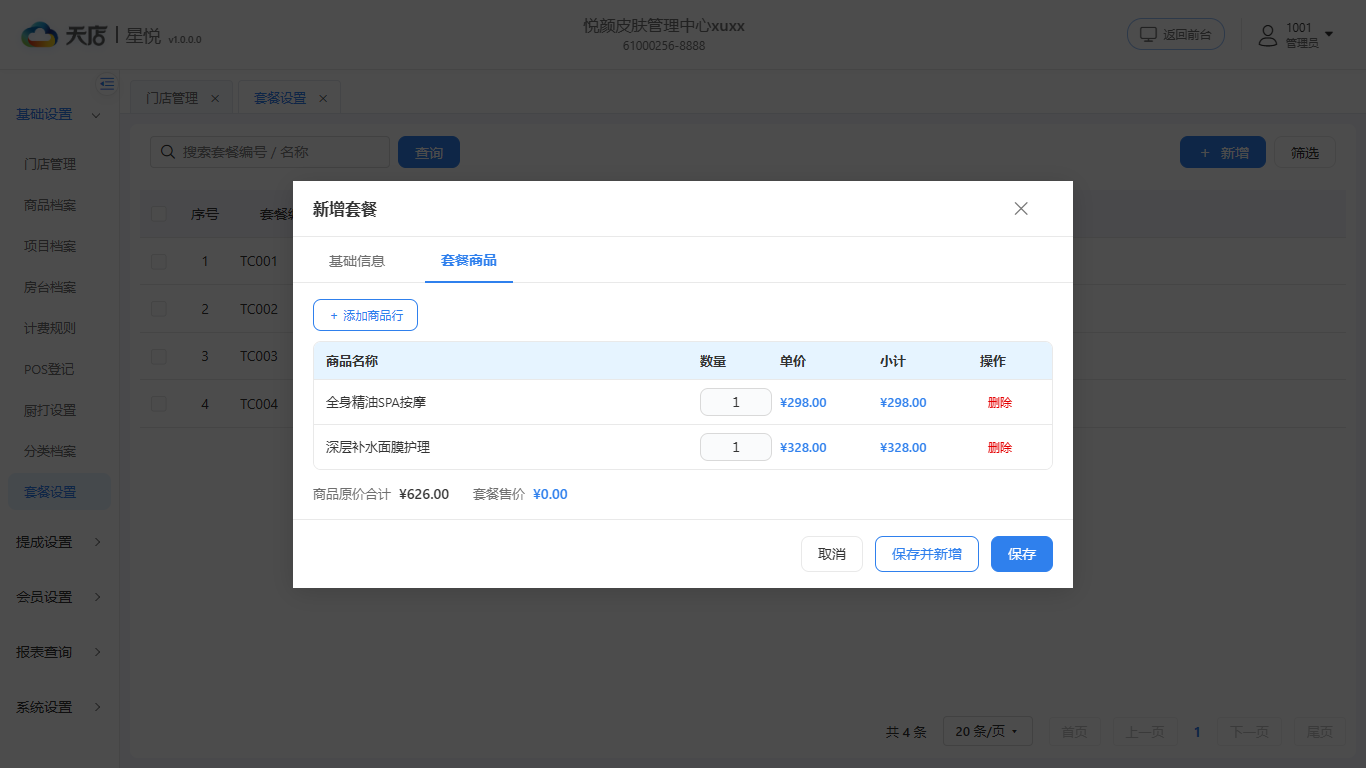Viewport: 1366px width, 768px height.
Task: Click the 首页 pagination button
Action: click(x=1074, y=732)
